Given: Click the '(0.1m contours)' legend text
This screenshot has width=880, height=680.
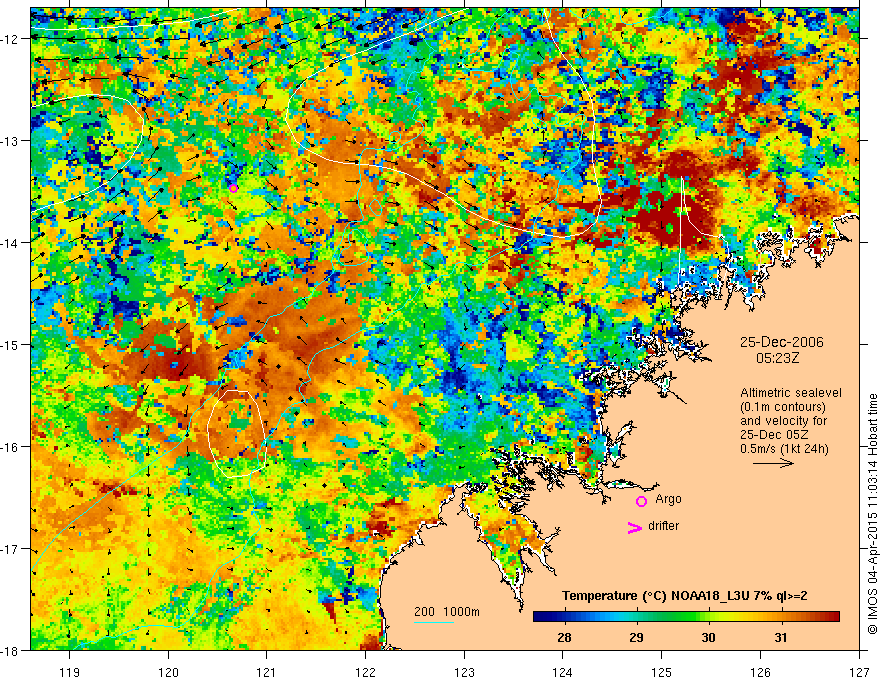Looking at the screenshot, I should (783, 407).
